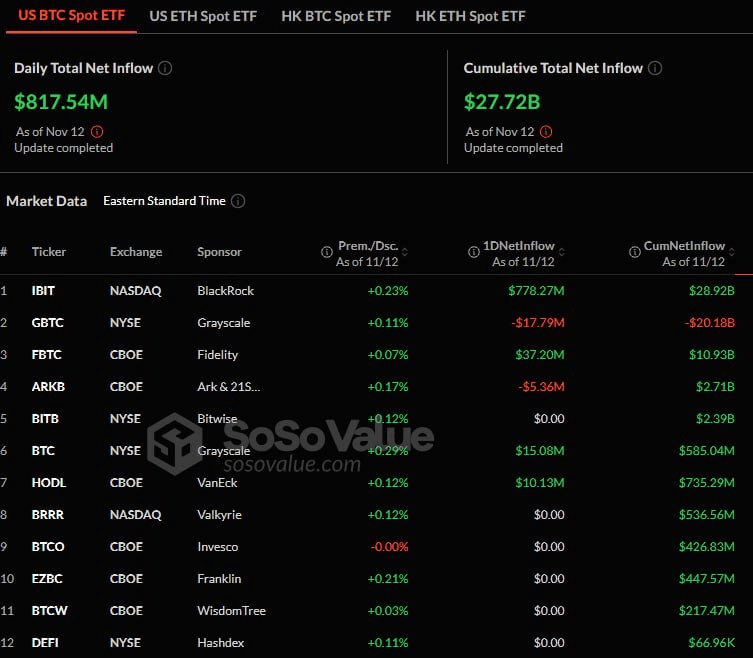Click info icon of 1DNetInflow column
This screenshot has height=658, width=753.
(x=474, y=252)
